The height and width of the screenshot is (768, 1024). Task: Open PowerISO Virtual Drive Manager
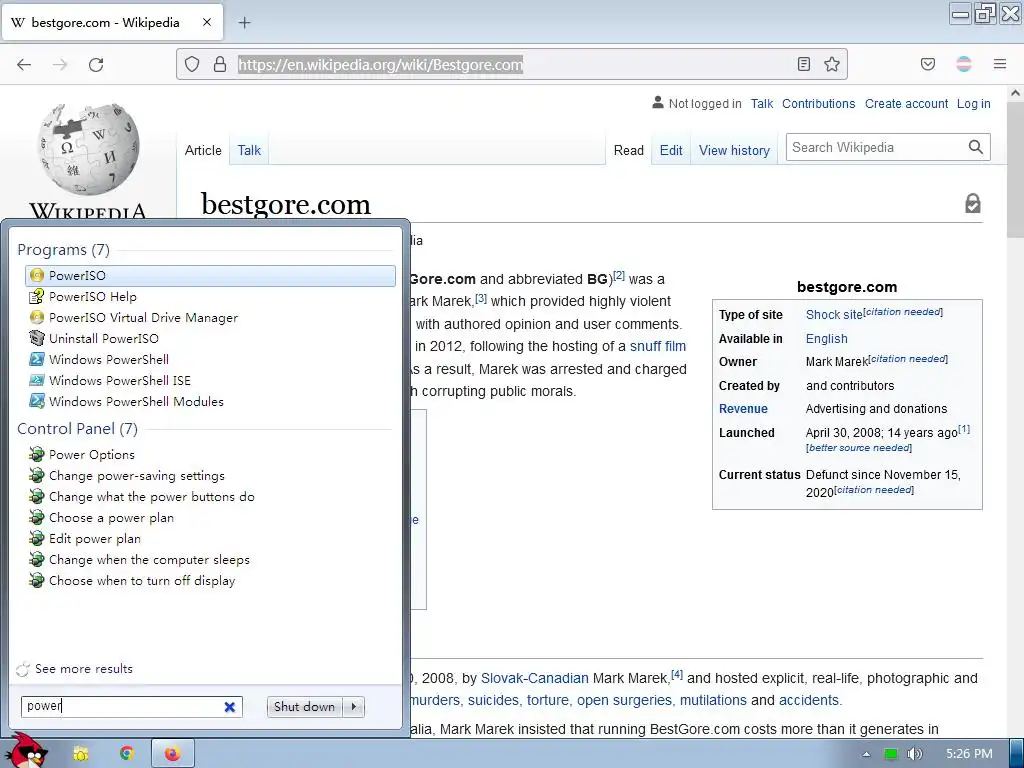210,317
